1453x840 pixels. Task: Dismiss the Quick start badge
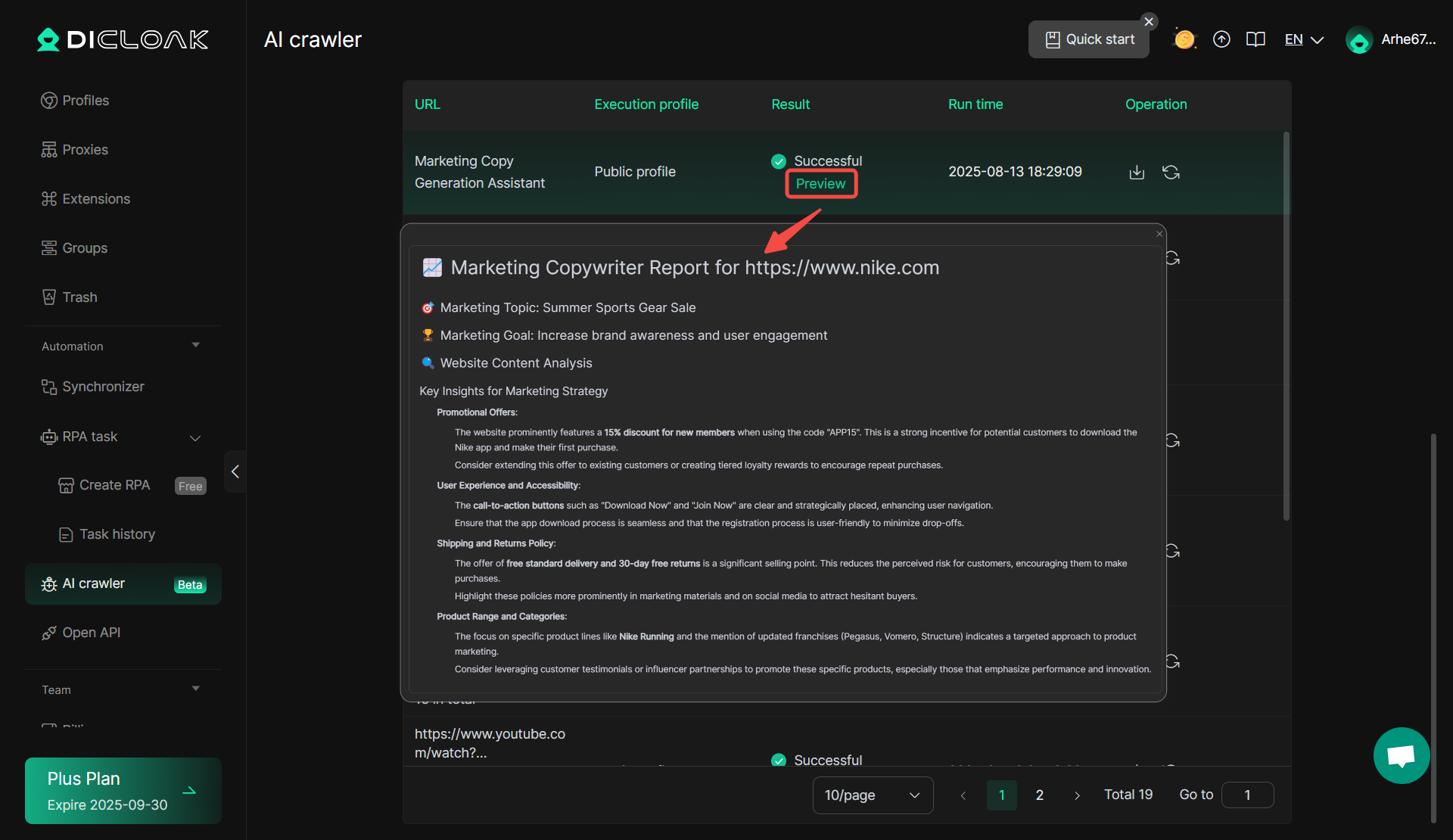click(1149, 21)
